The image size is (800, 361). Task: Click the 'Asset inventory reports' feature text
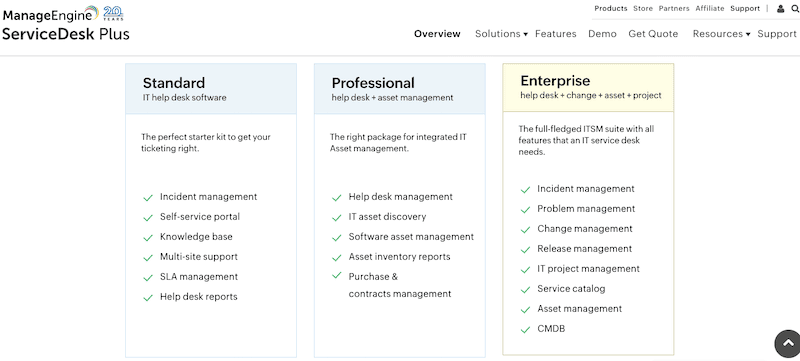[x=399, y=256]
